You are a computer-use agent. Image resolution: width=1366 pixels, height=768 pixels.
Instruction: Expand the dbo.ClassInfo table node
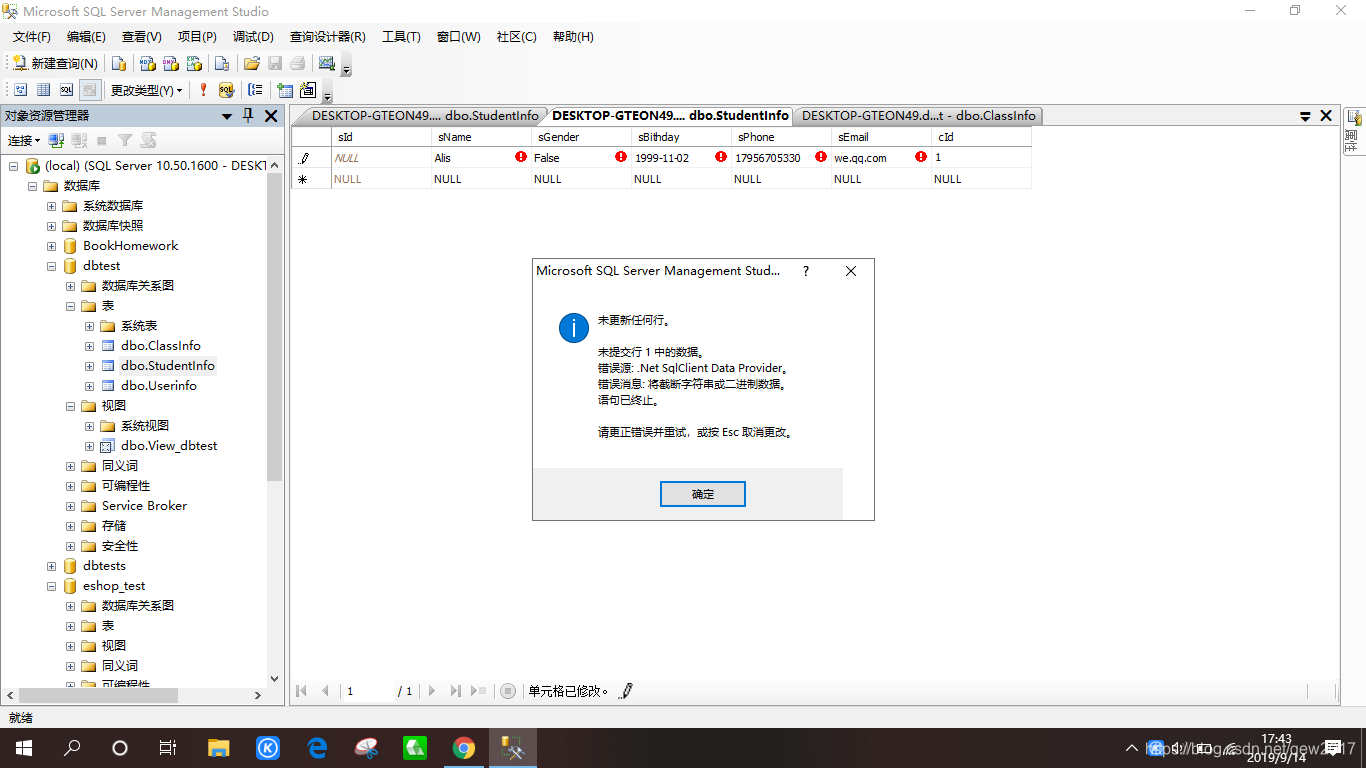[90, 346]
